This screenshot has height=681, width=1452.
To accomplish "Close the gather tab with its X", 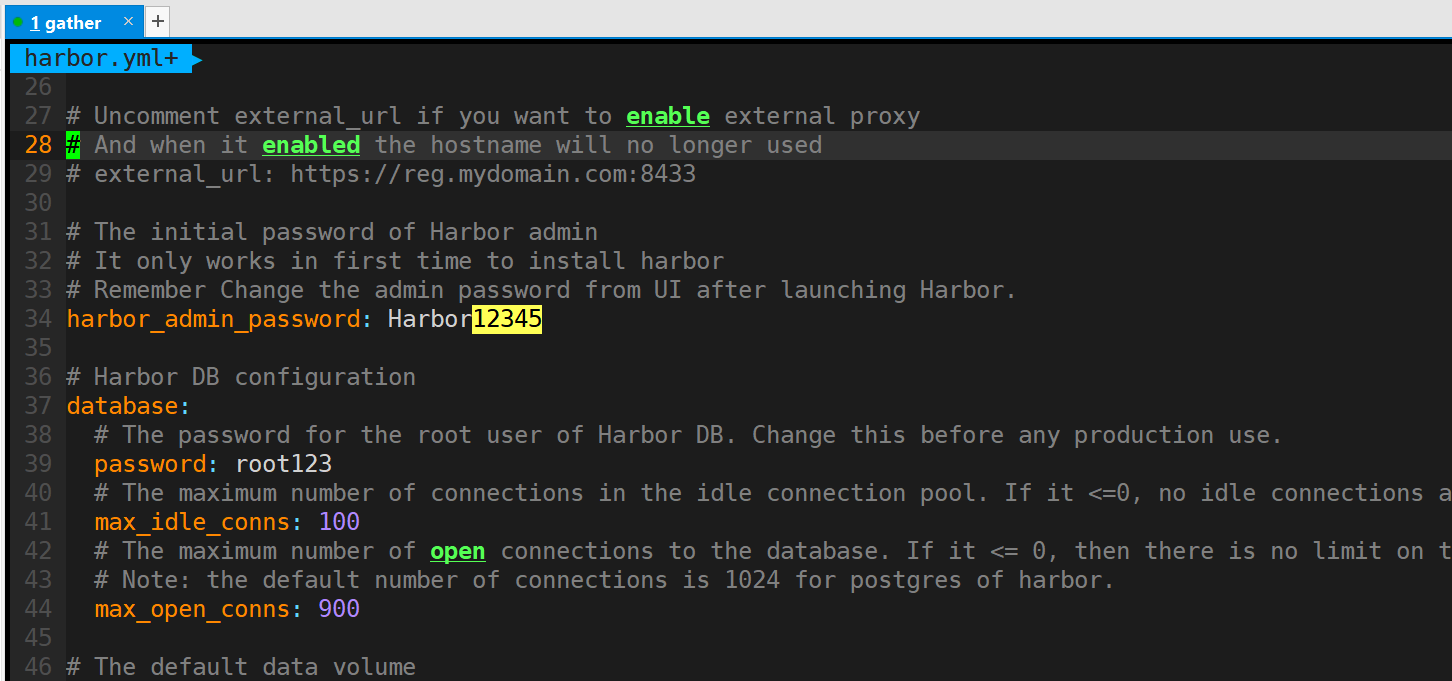I will [x=127, y=19].
